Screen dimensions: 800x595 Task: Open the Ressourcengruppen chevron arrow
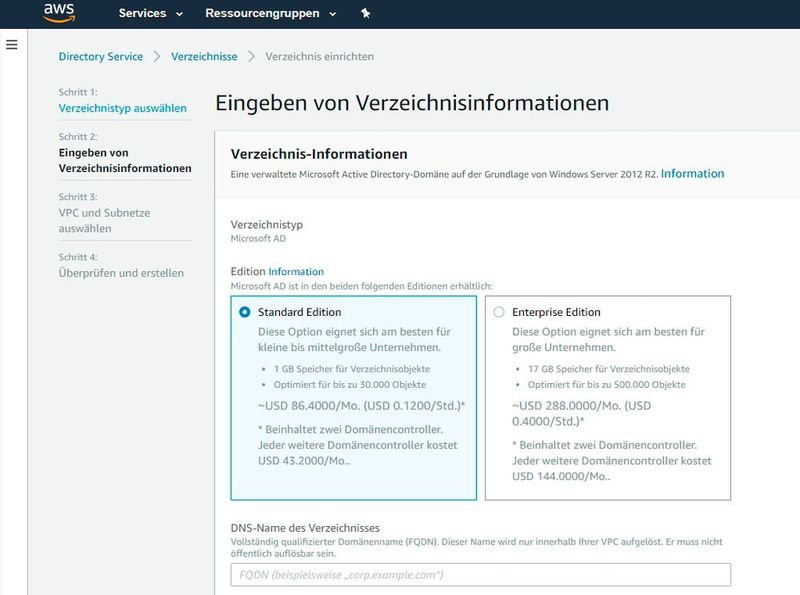333,14
